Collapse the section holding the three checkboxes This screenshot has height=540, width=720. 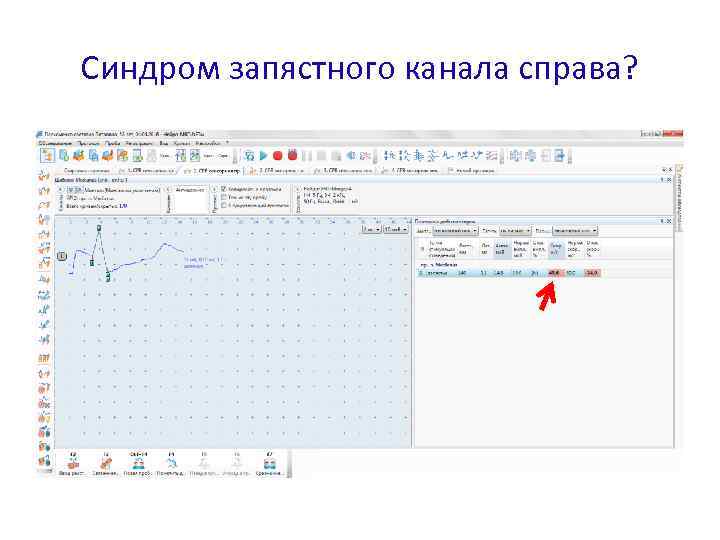(x=214, y=189)
